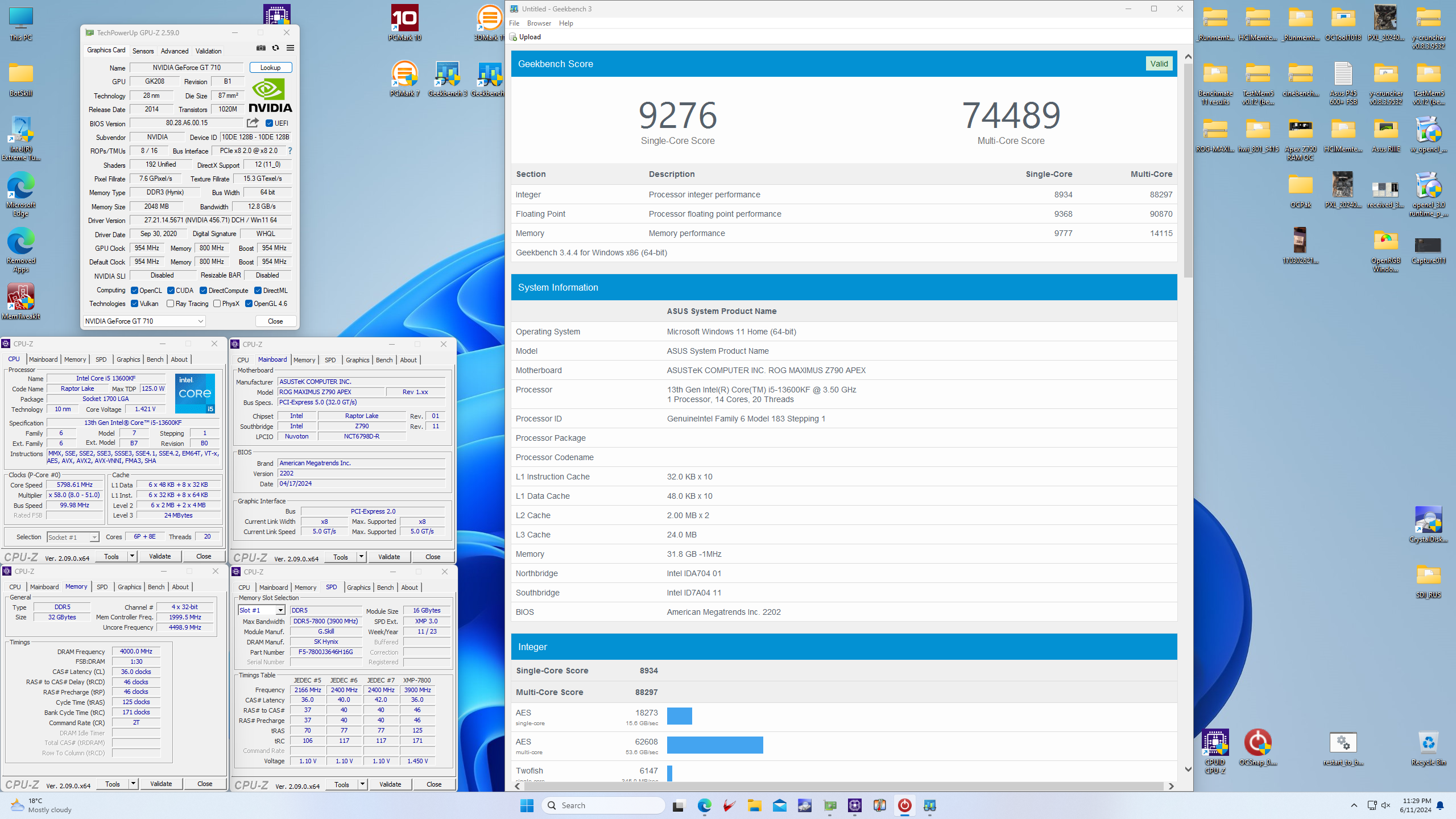Toggle the CUDA checkbox
1456x819 pixels.
pos(171,291)
